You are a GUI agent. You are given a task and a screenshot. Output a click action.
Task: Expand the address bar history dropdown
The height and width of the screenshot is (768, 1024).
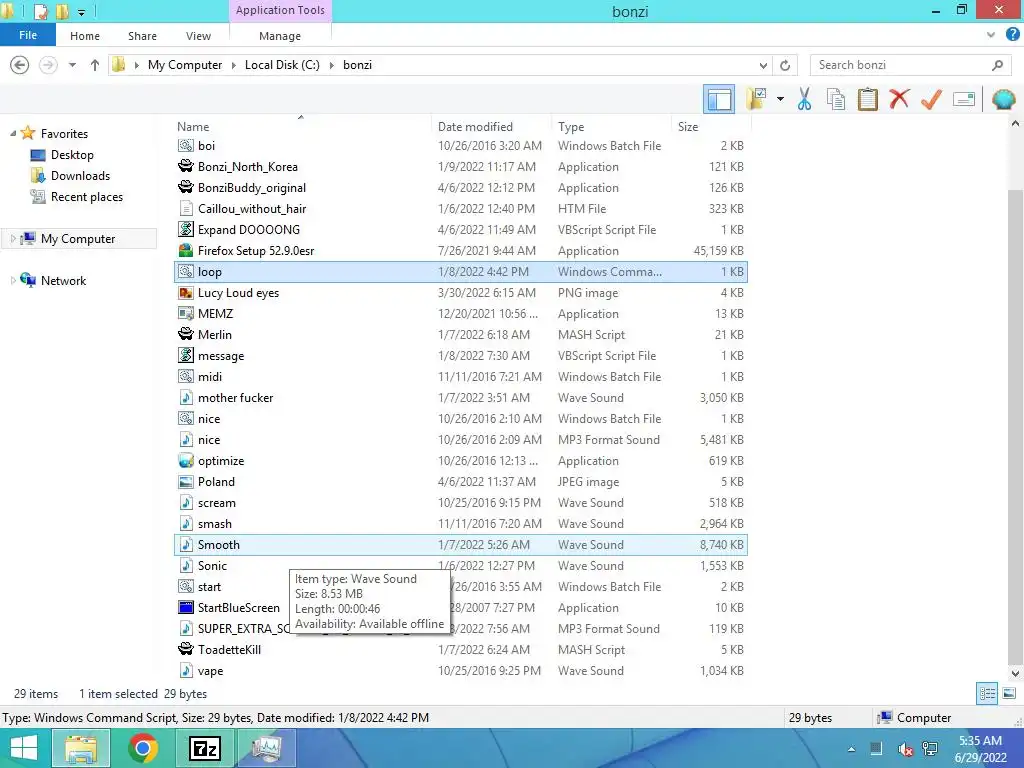coord(763,65)
